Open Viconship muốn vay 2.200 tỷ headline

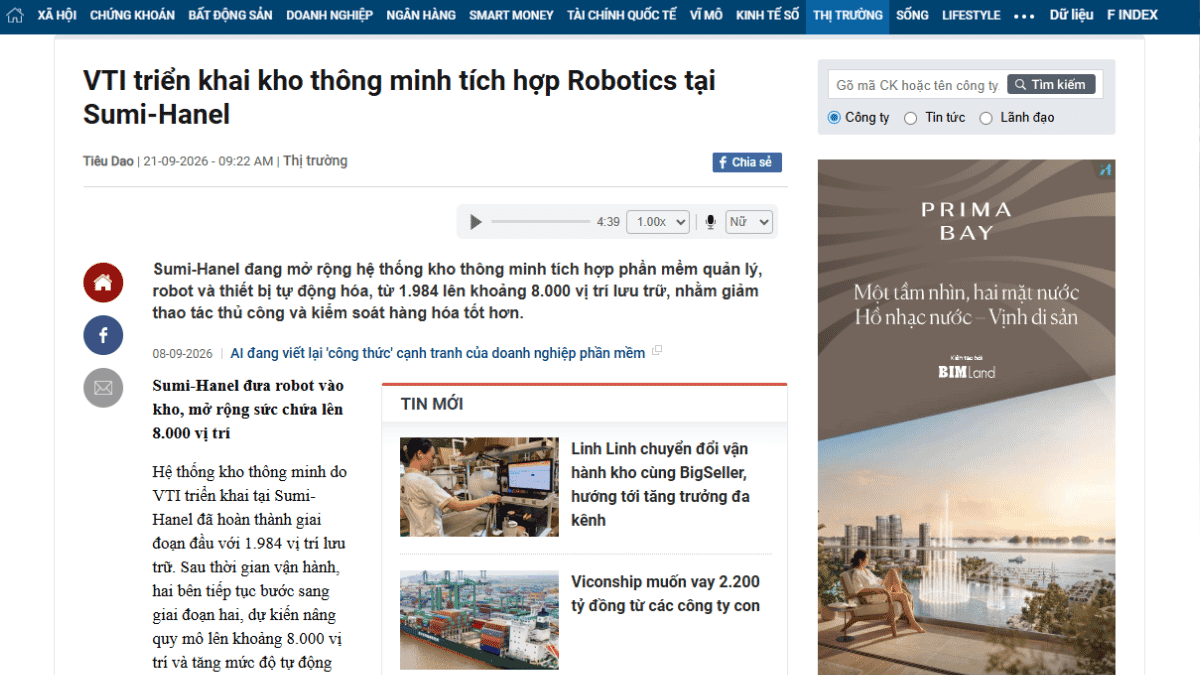click(x=666, y=594)
